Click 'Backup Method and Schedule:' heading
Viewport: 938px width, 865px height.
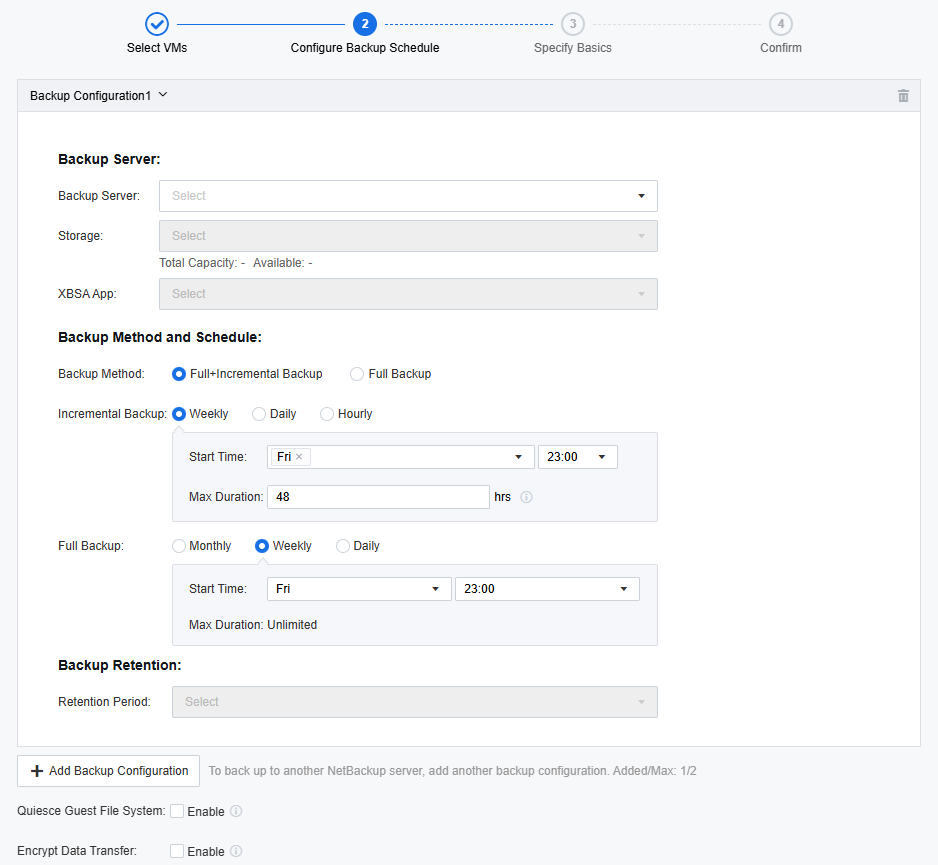coord(160,337)
